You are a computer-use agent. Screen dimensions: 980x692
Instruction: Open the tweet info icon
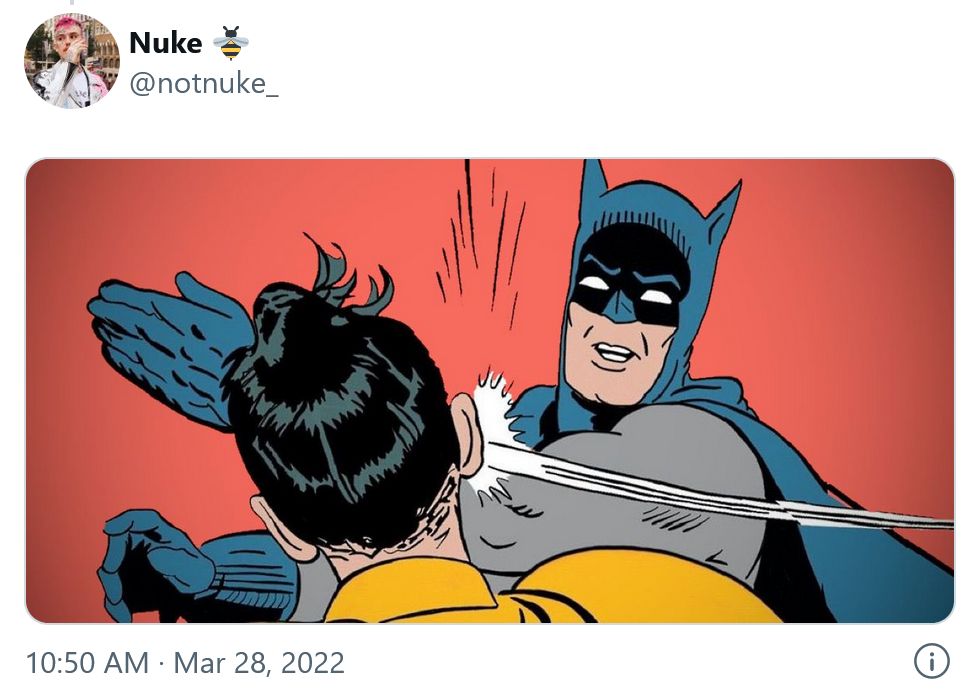[931, 661]
